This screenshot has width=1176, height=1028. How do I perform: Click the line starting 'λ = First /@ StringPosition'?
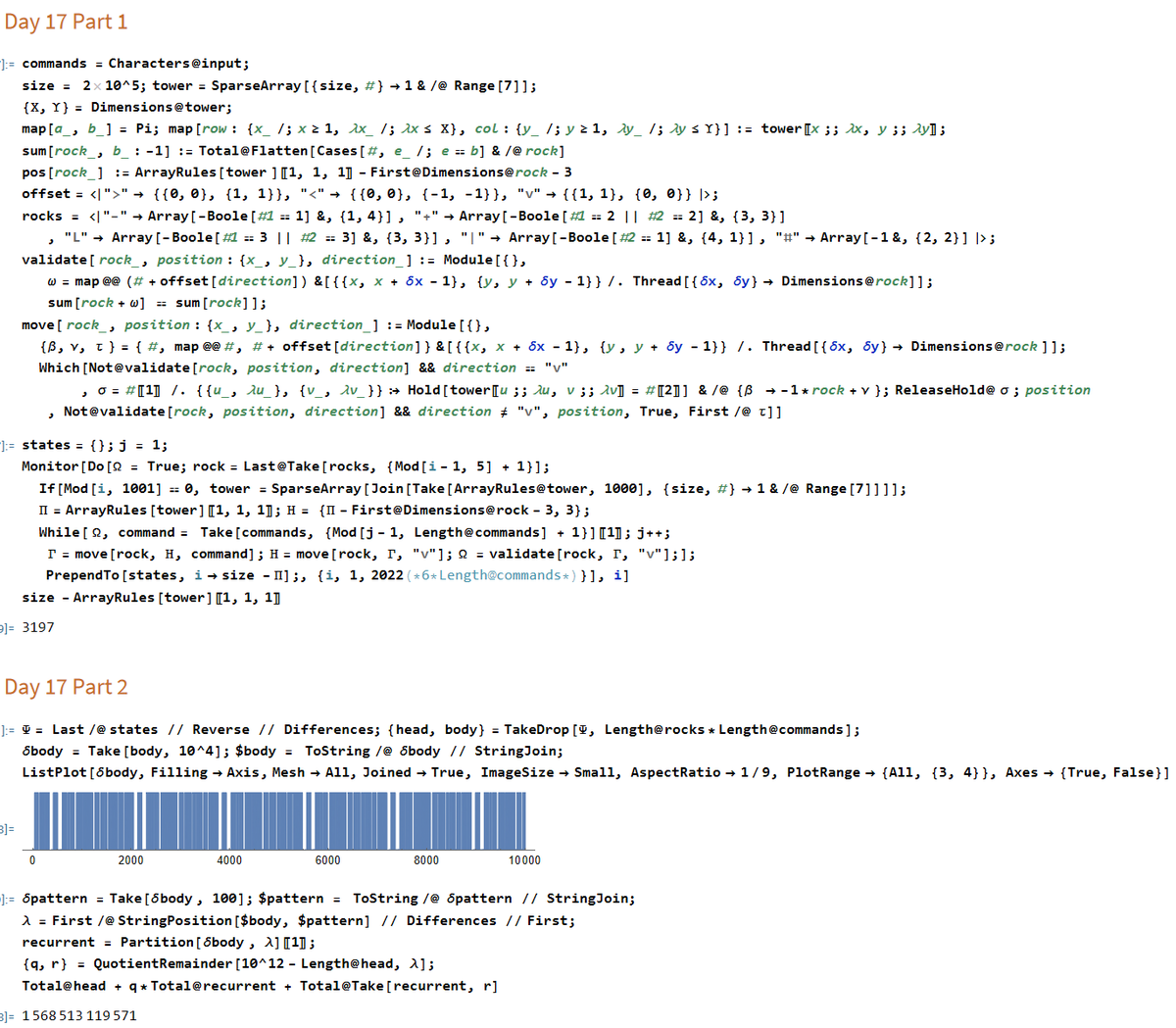click(x=299, y=920)
